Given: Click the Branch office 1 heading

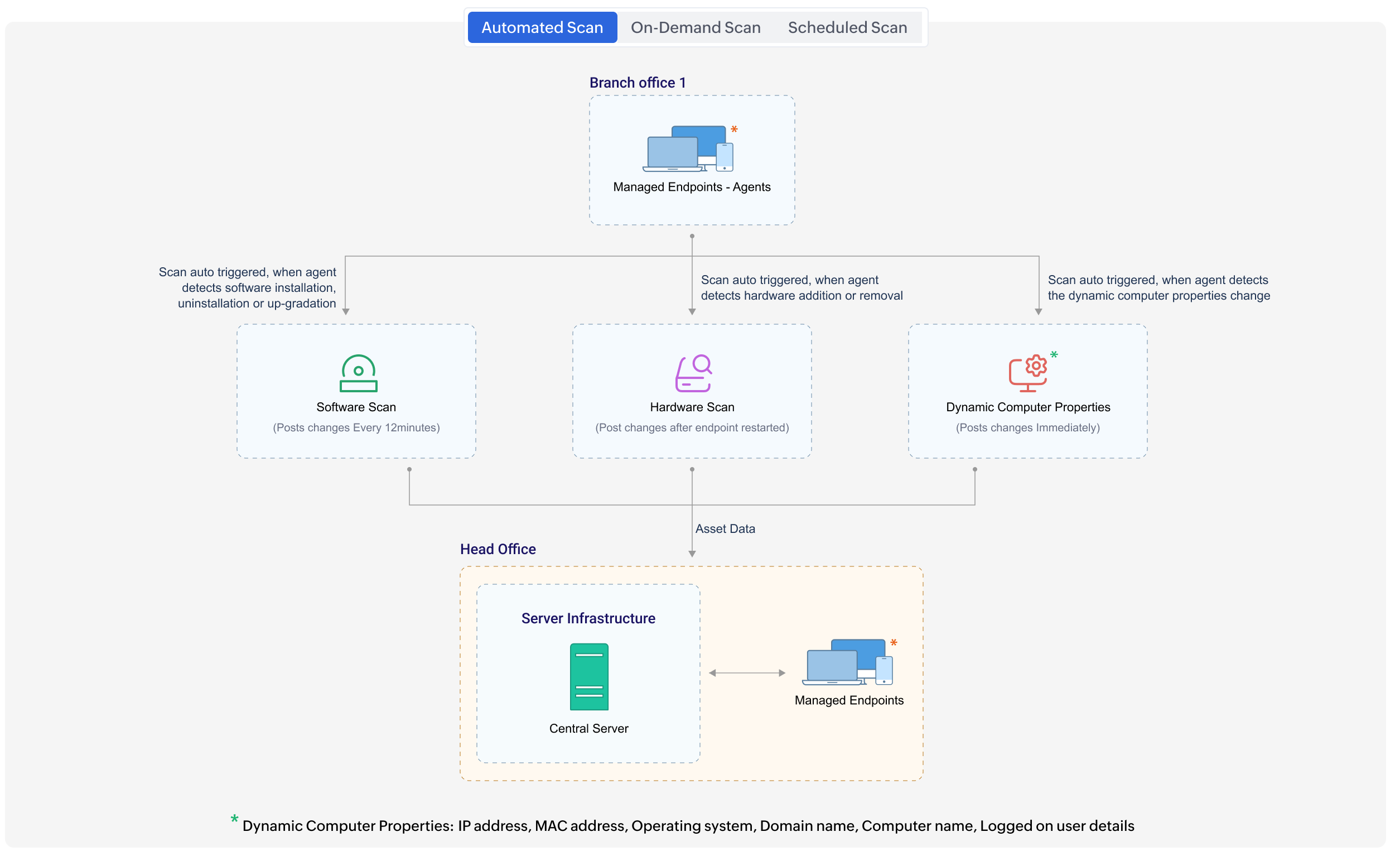Looking at the screenshot, I should pyautogui.click(x=638, y=82).
